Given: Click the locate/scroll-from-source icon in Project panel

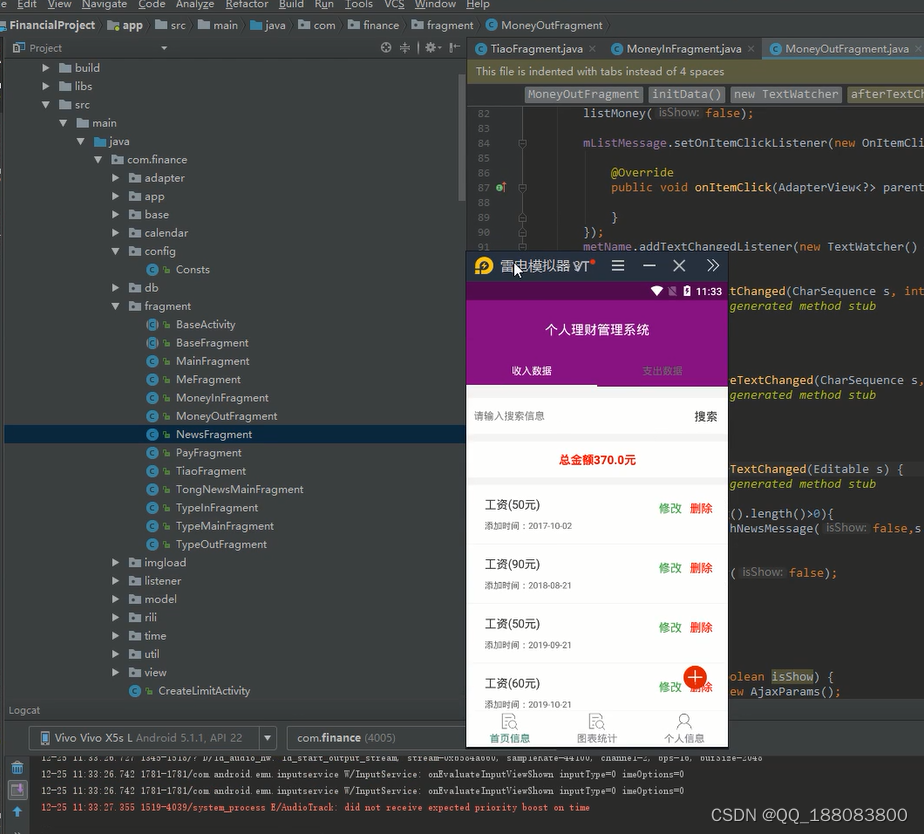Looking at the screenshot, I should point(386,48).
